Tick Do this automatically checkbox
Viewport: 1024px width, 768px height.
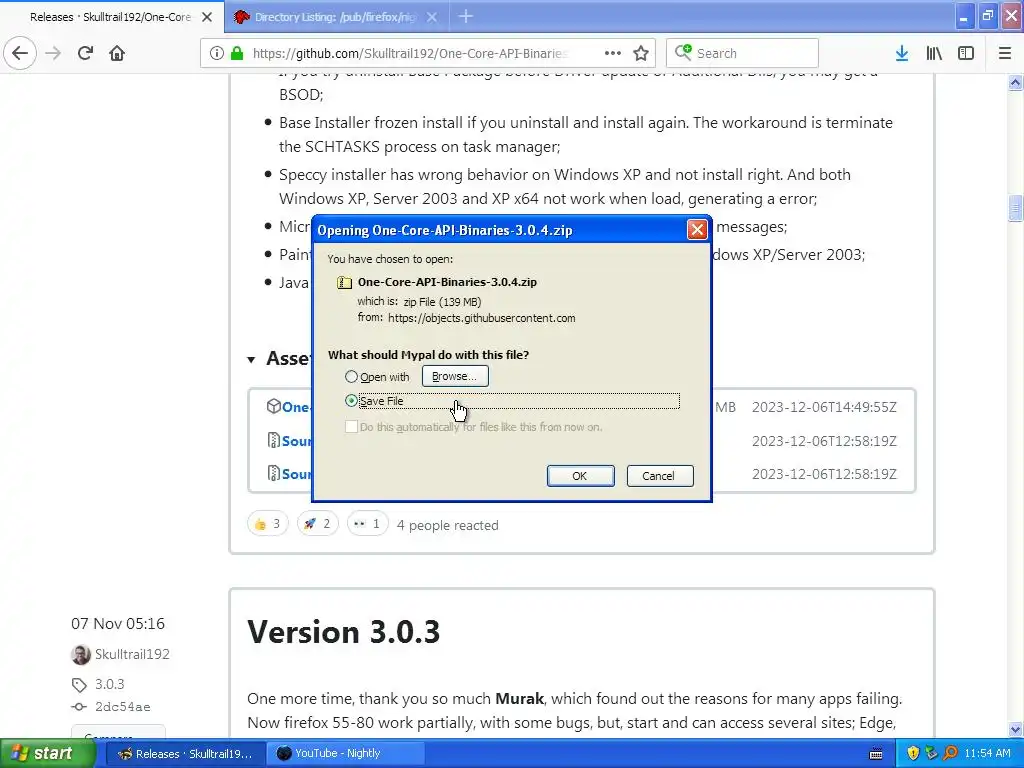(351, 426)
